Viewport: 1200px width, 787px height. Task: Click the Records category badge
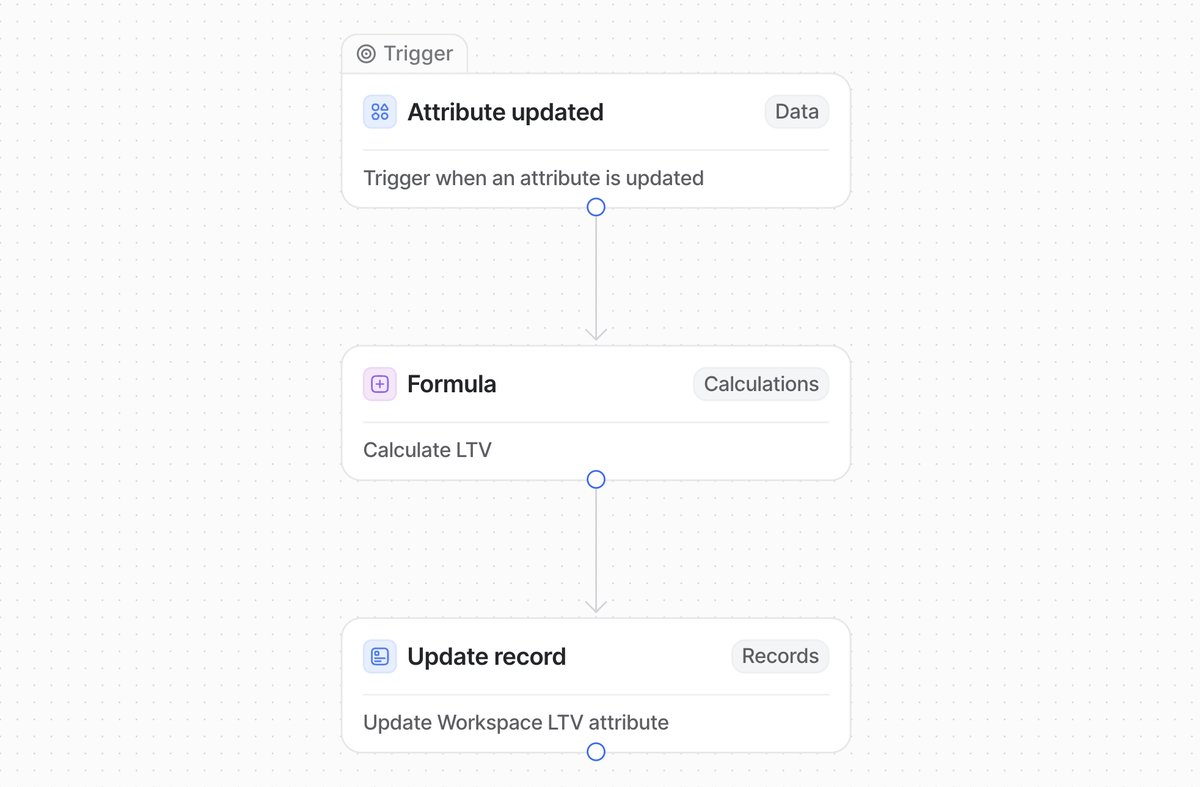tap(780, 656)
